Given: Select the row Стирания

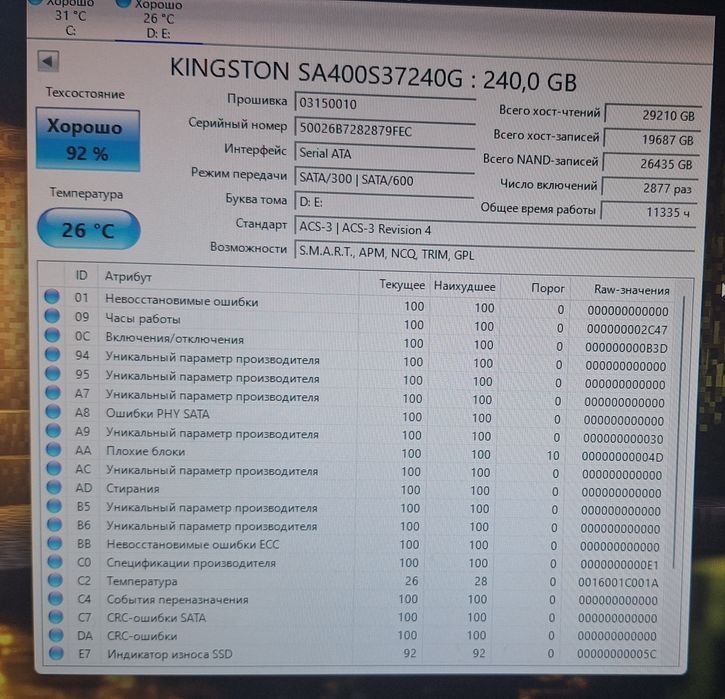Looking at the screenshot, I should [355, 490].
